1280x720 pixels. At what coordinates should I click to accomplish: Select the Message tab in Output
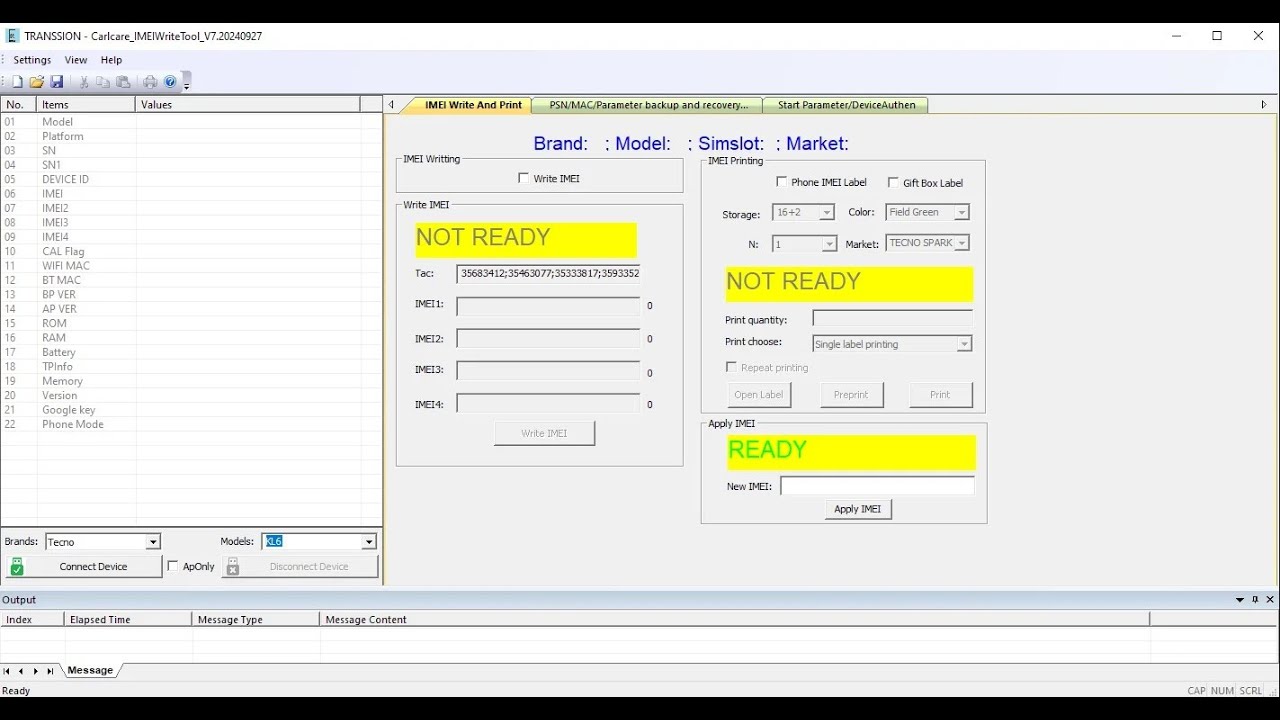(90, 670)
